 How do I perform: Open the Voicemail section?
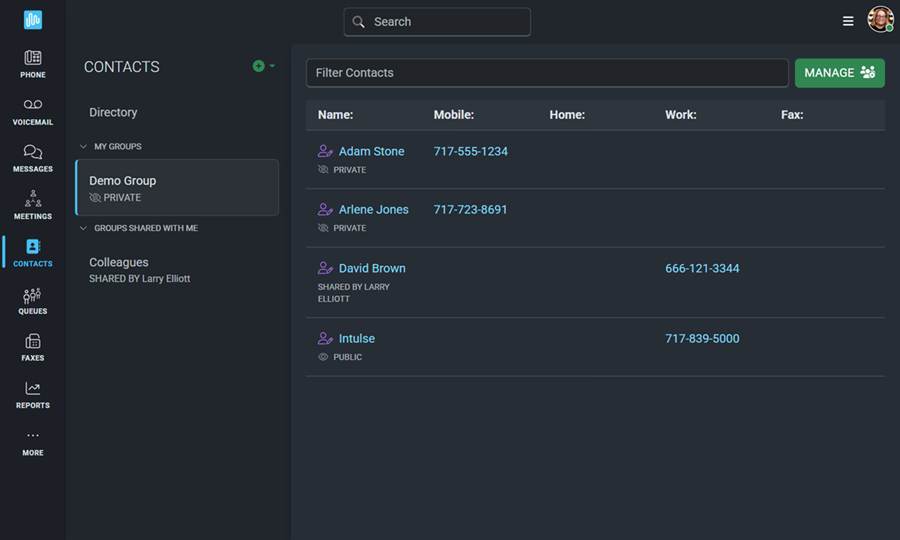tap(33, 112)
